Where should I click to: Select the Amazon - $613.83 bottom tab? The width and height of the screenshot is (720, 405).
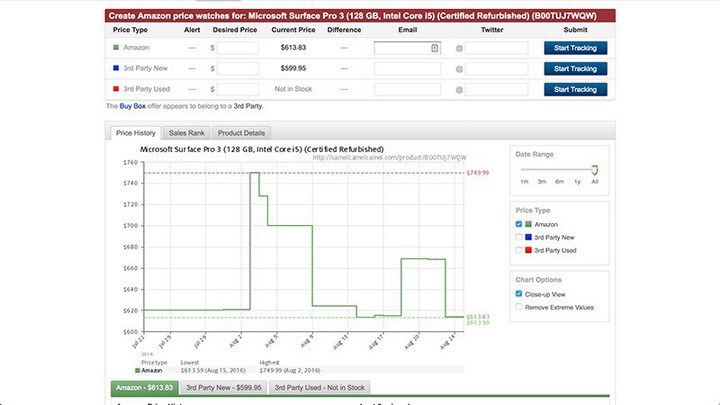coord(144,388)
